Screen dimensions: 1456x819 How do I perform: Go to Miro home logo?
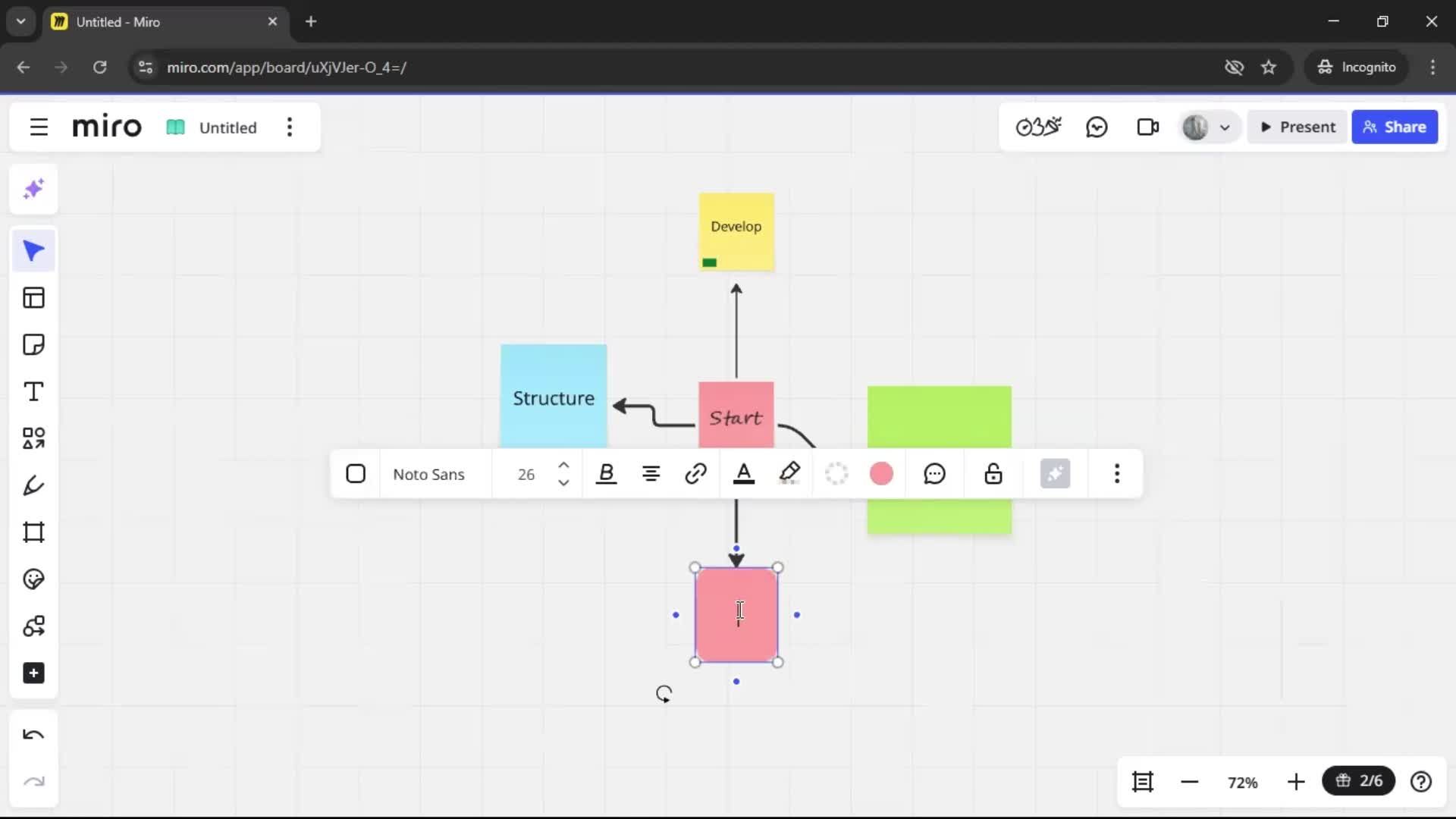tap(107, 127)
